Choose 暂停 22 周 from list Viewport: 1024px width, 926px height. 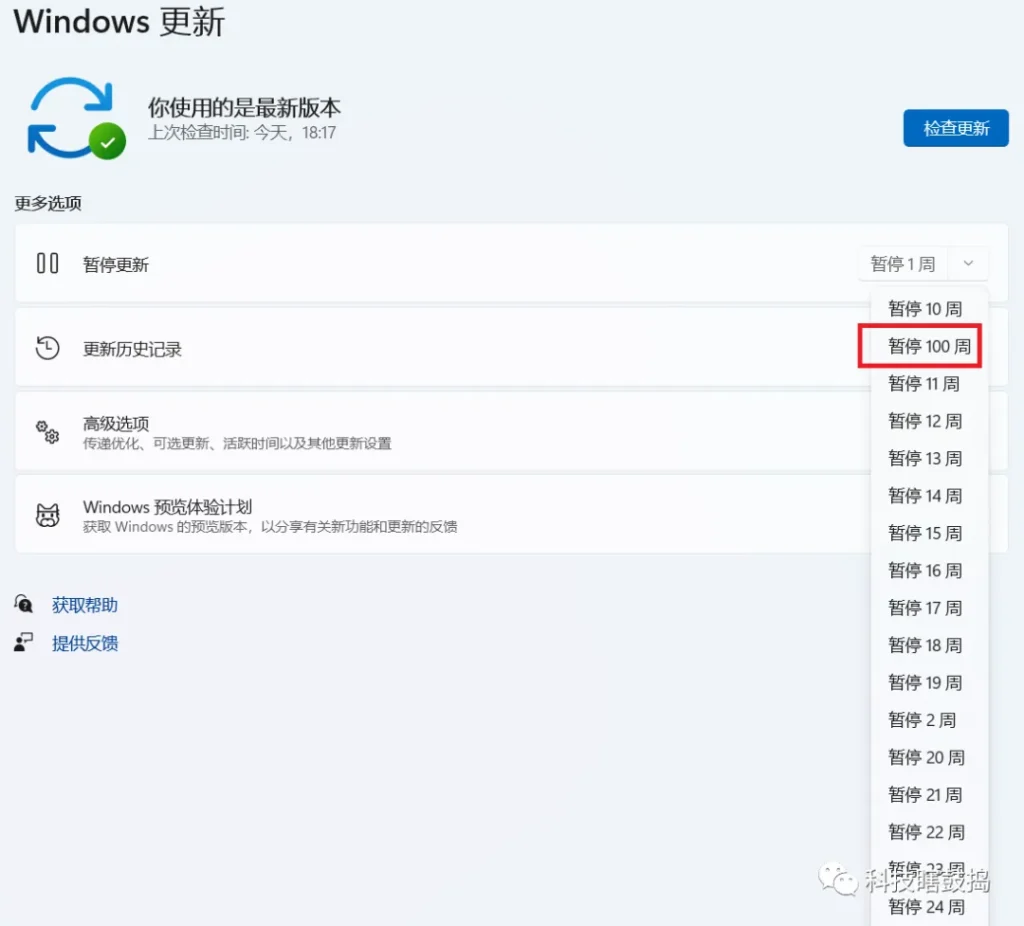point(926,832)
